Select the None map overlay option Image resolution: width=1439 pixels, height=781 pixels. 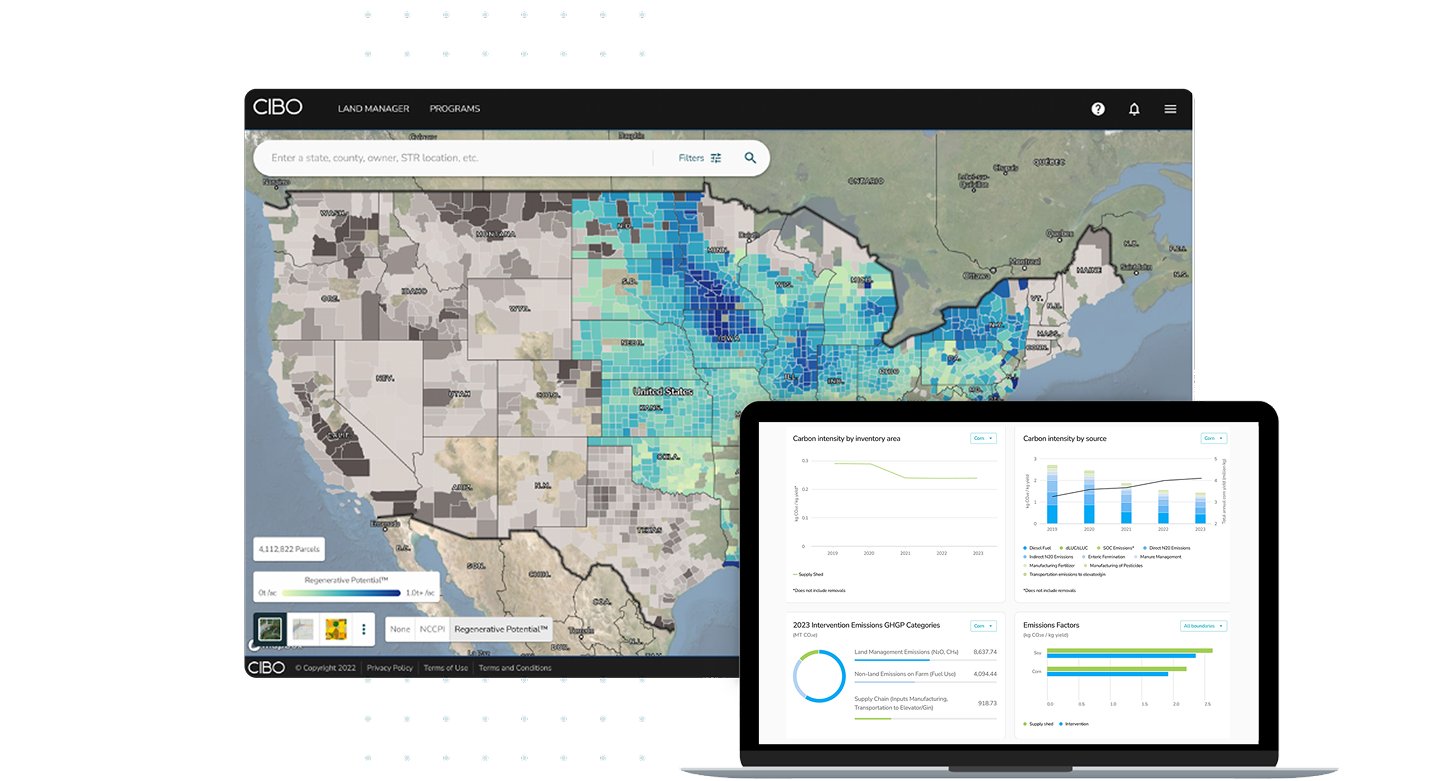[x=400, y=630]
